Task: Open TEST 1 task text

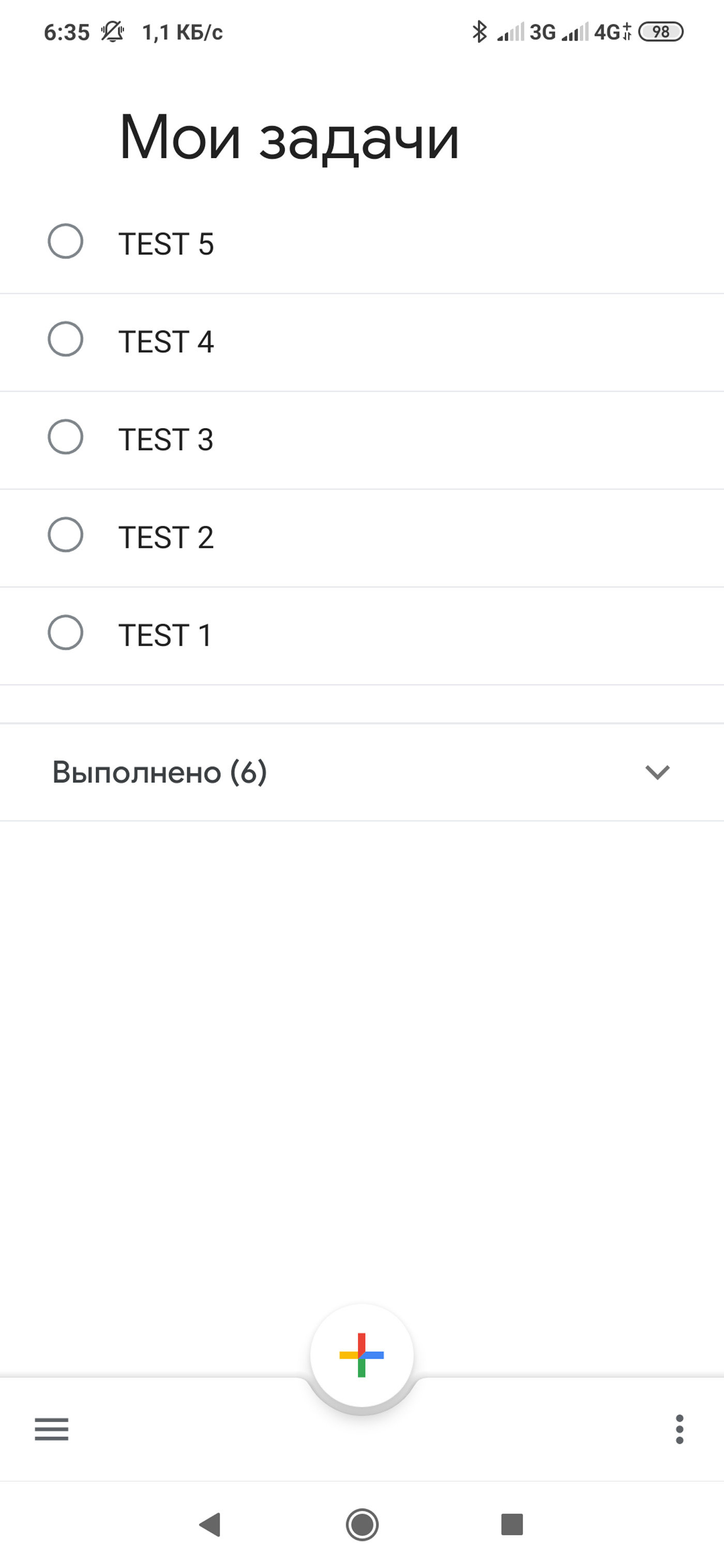Action: (164, 635)
